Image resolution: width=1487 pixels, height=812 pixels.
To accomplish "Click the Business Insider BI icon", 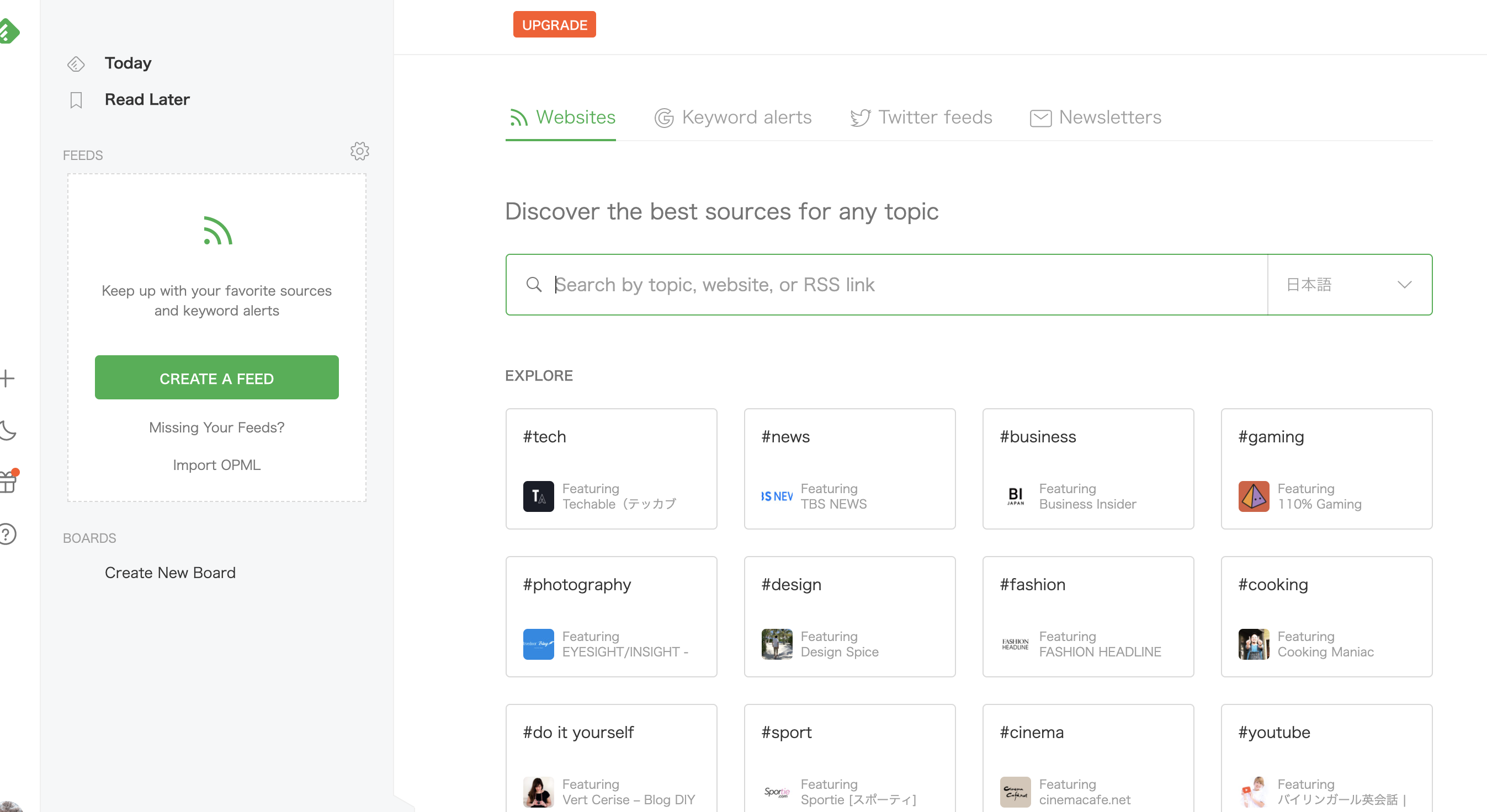I will coord(1016,496).
